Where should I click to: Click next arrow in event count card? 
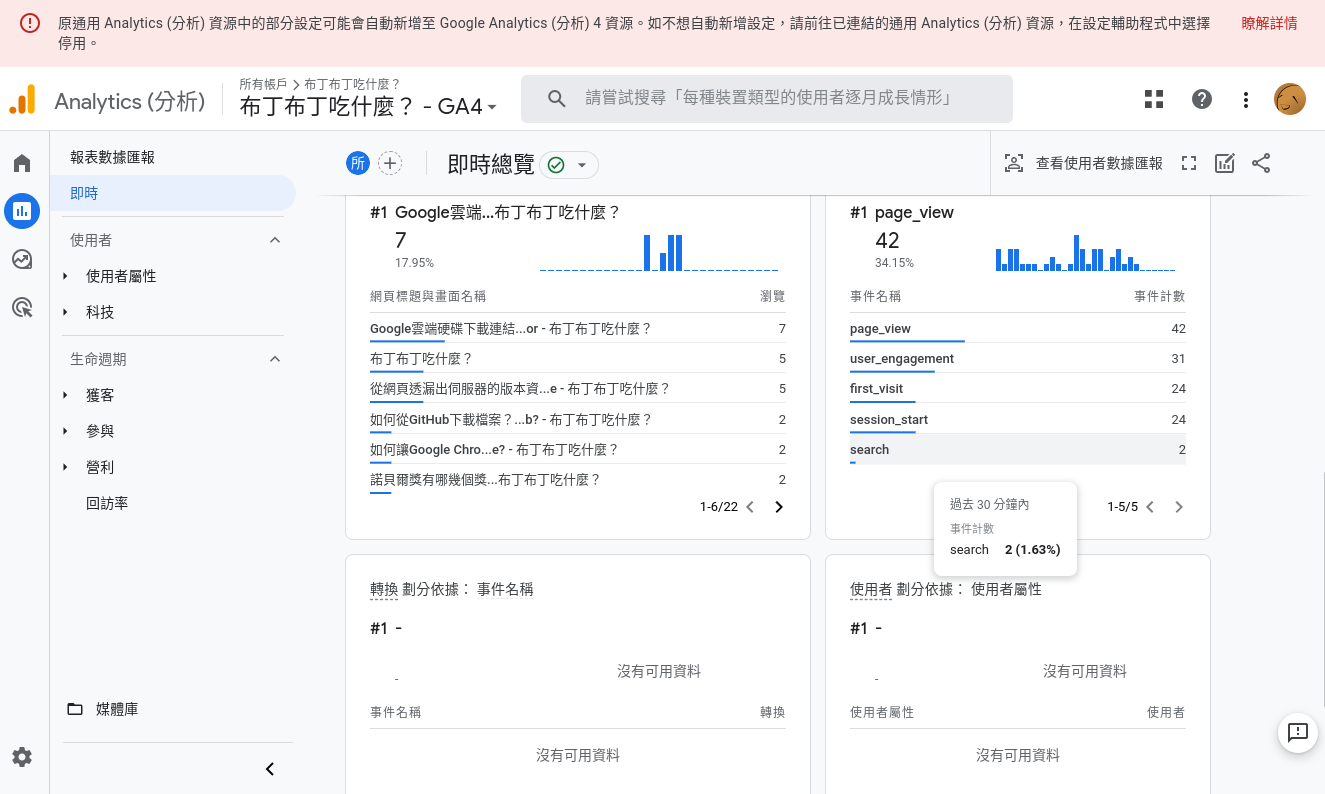1179,507
